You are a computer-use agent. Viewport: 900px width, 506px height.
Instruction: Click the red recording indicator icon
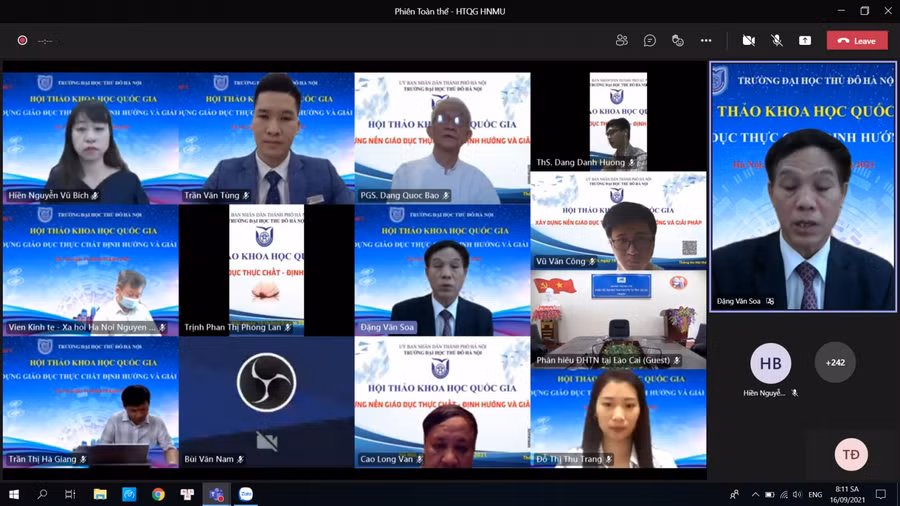(22, 41)
